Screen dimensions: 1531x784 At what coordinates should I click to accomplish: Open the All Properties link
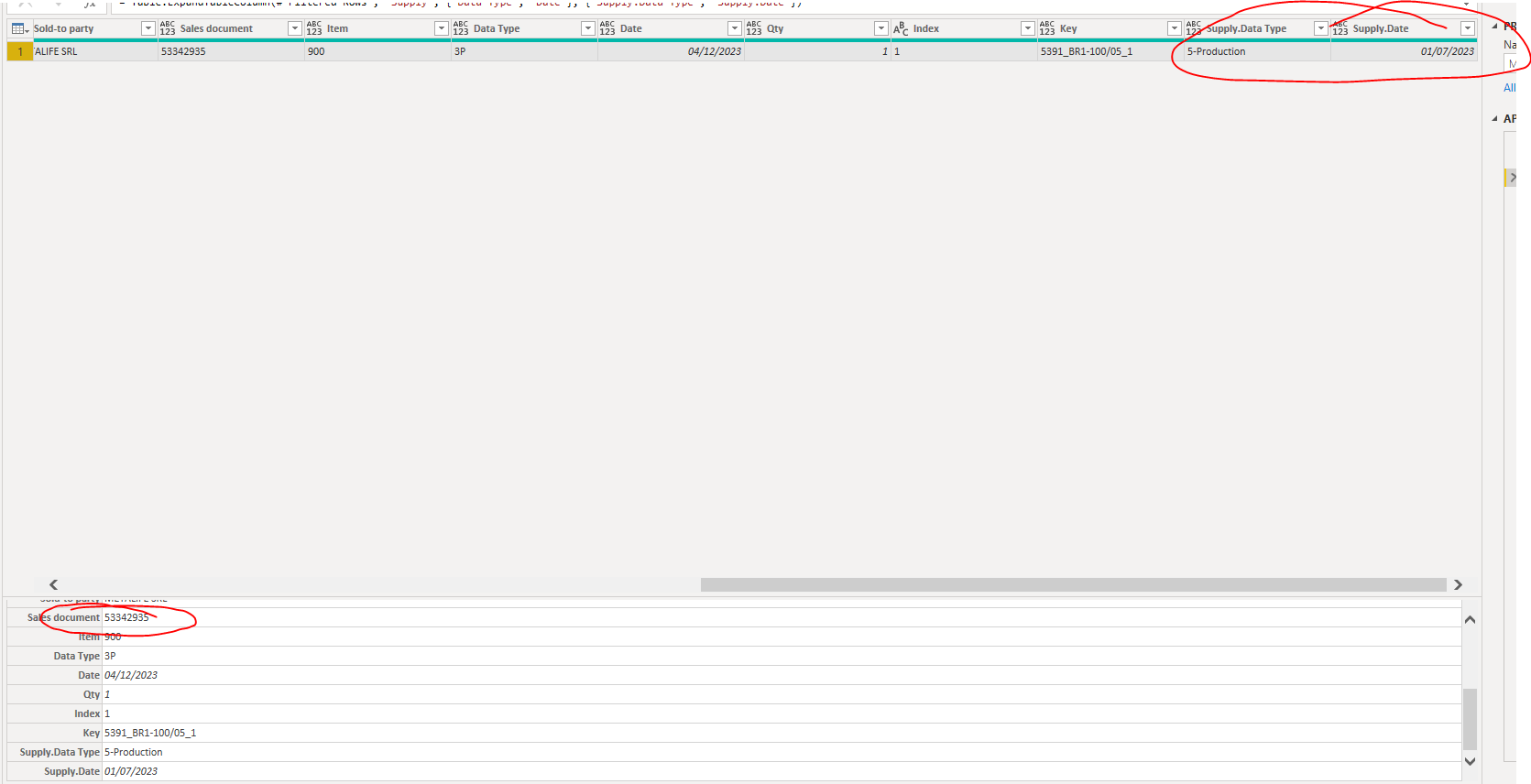(1510, 88)
